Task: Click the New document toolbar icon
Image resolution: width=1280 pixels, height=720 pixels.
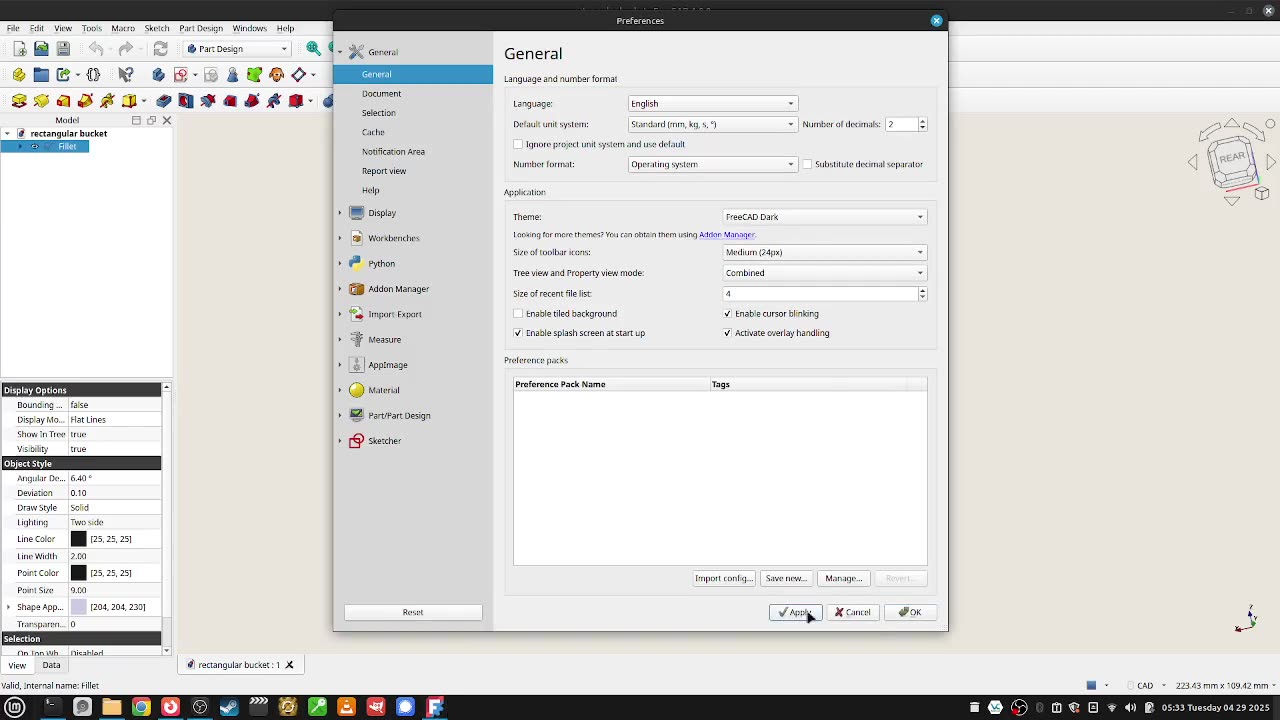Action: [19, 49]
